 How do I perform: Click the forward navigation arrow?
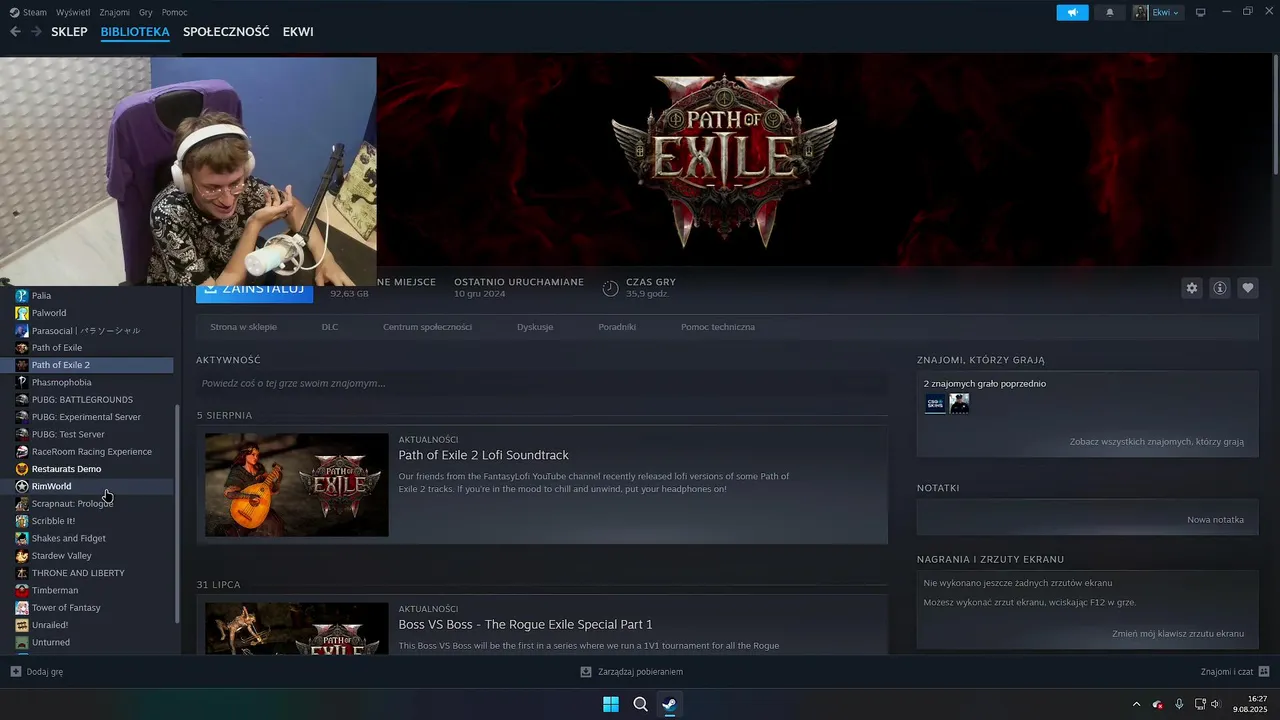click(x=36, y=32)
